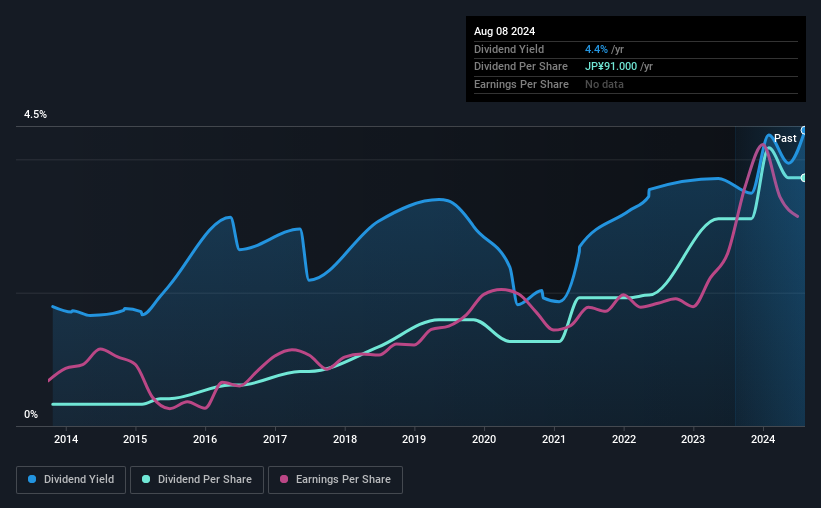Select the 2020 x-axis label
The image size is (821, 508).
tap(484, 439)
